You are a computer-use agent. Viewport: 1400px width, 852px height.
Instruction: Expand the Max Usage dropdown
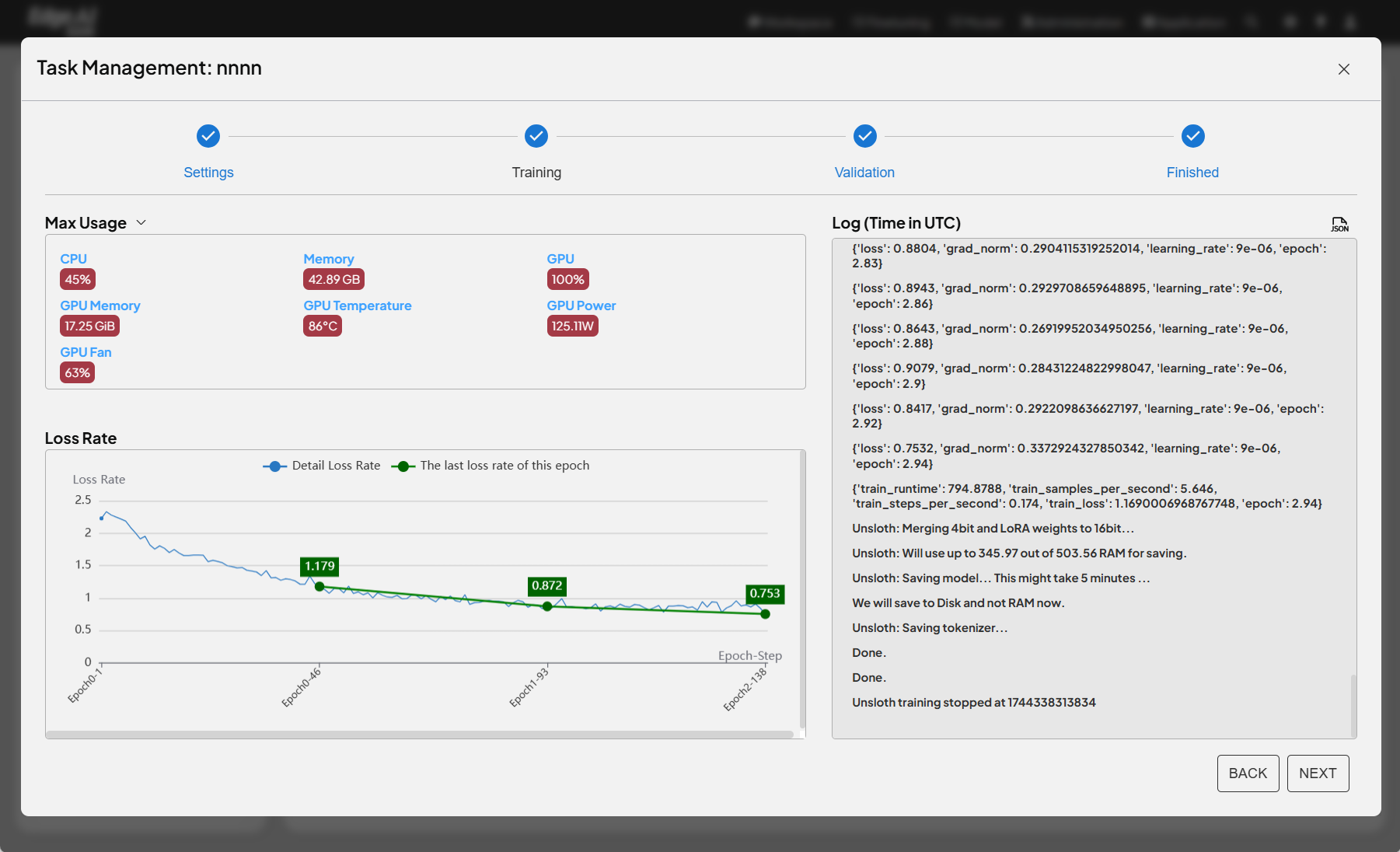point(141,223)
